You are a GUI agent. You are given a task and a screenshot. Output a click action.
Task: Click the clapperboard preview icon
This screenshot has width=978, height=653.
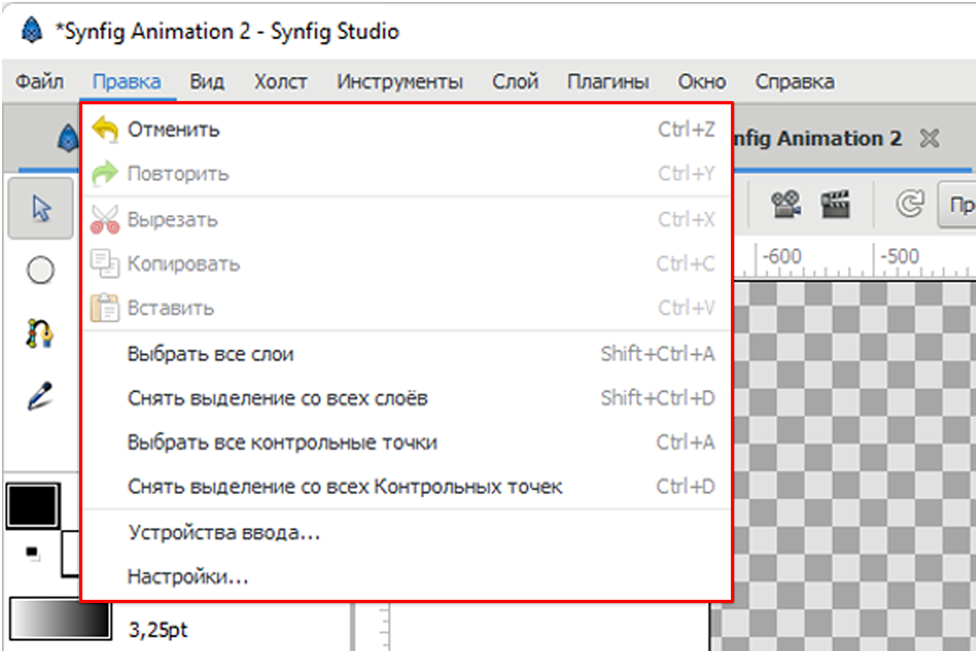tap(835, 204)
